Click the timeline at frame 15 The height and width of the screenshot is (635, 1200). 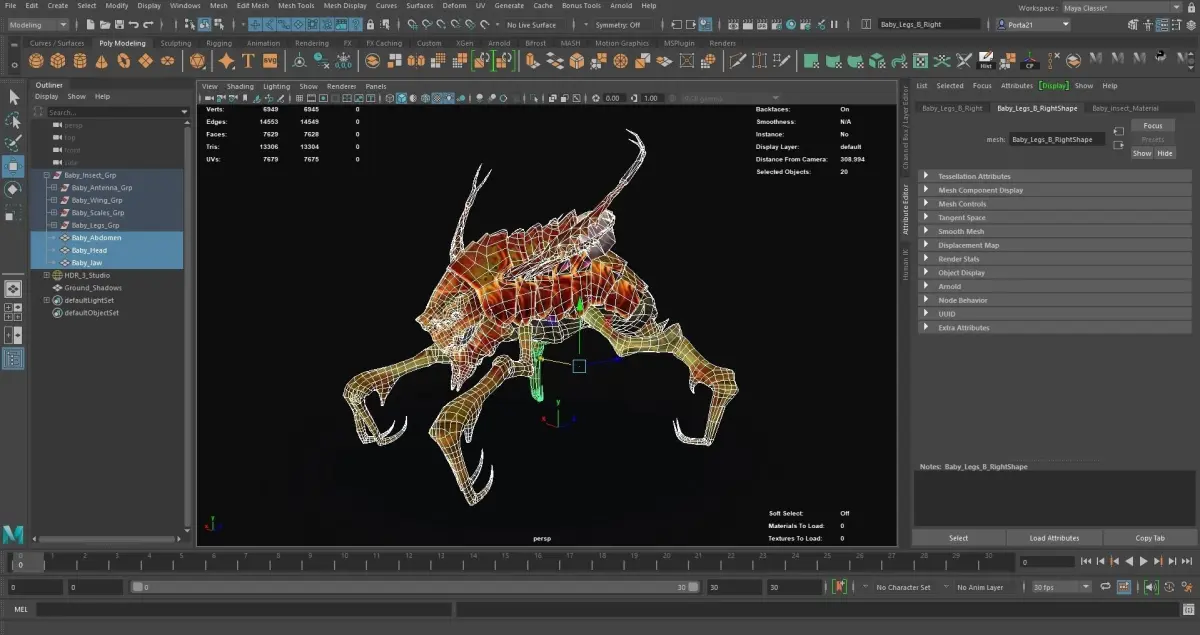[507, 562]
